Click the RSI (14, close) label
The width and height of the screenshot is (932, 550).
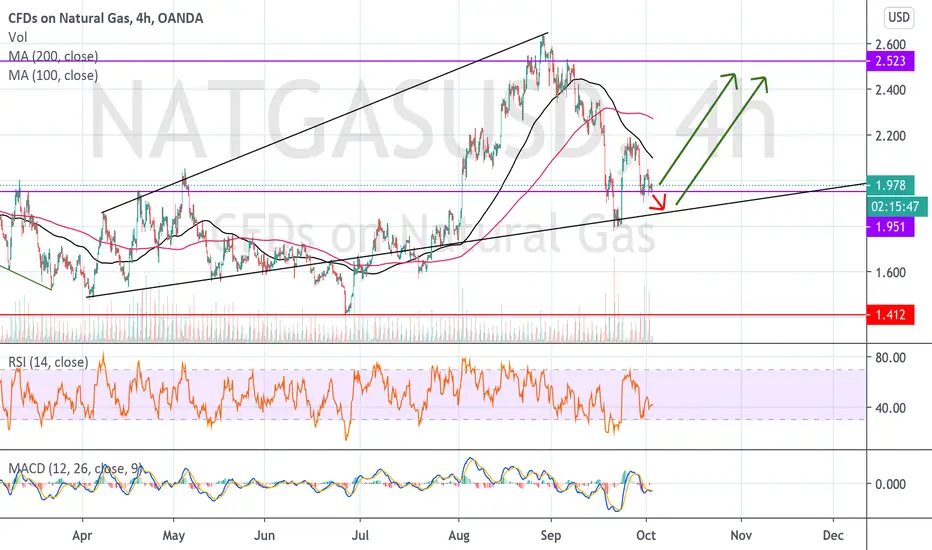pos(48,362)
